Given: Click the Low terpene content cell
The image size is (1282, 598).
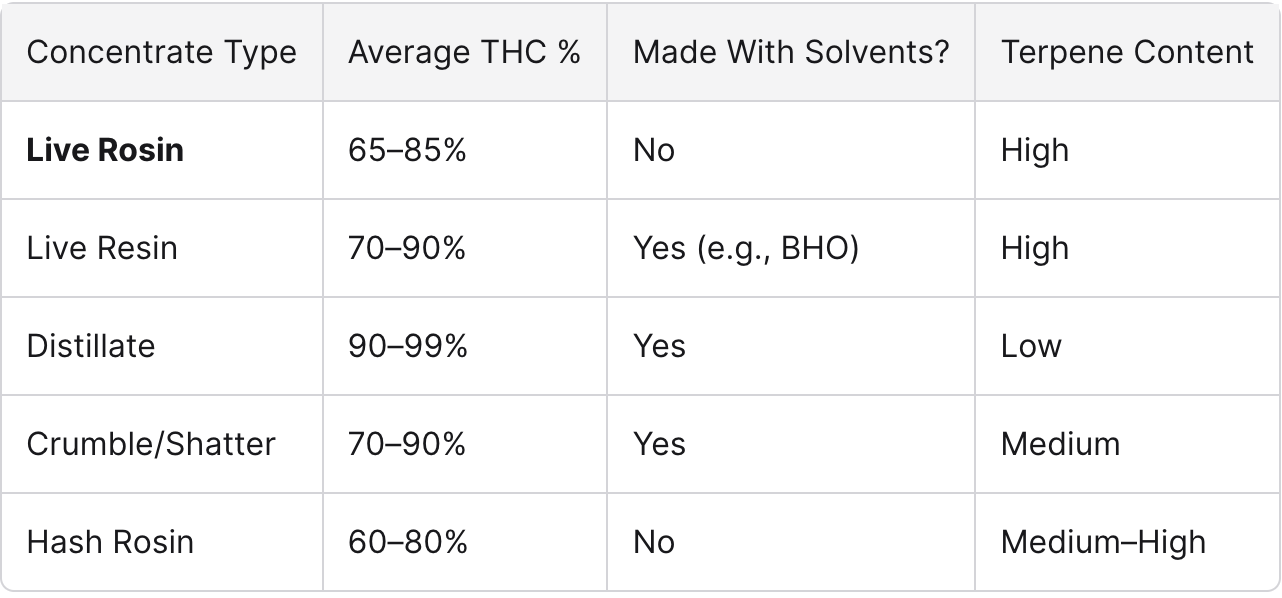Looking at the screenshot, I should (1031, 346).
